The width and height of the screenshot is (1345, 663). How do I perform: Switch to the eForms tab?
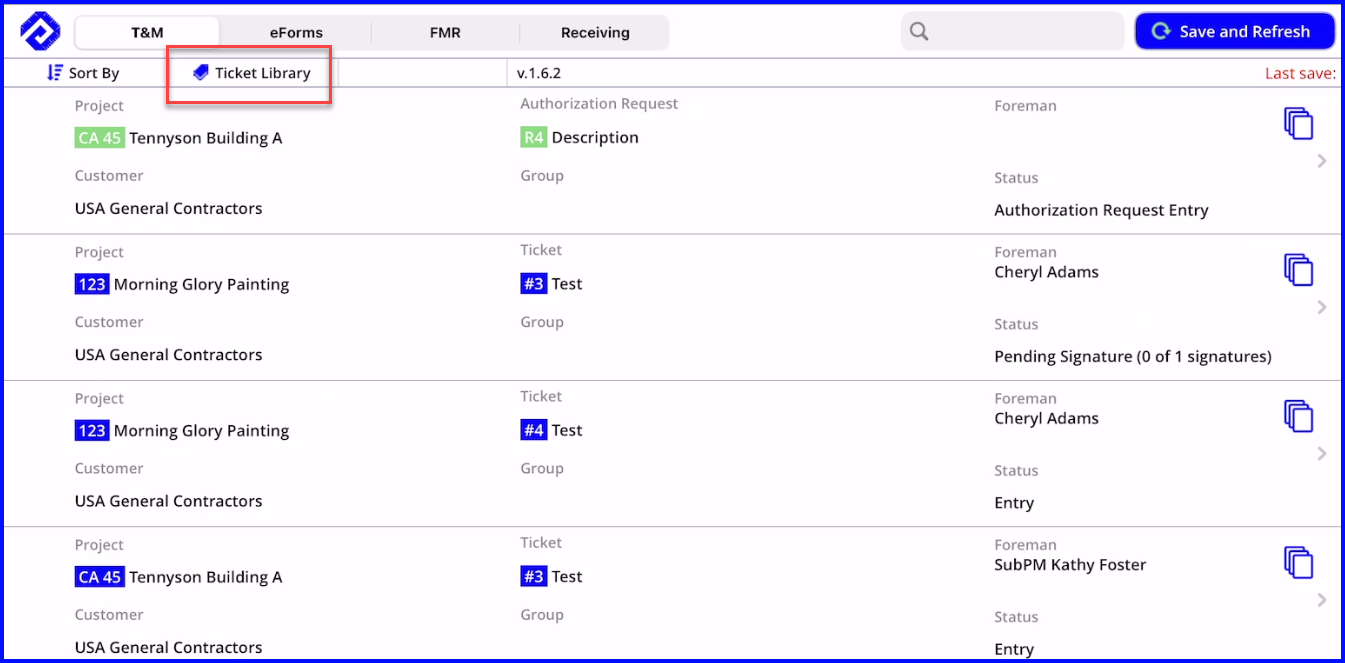(x=296, y=32)
